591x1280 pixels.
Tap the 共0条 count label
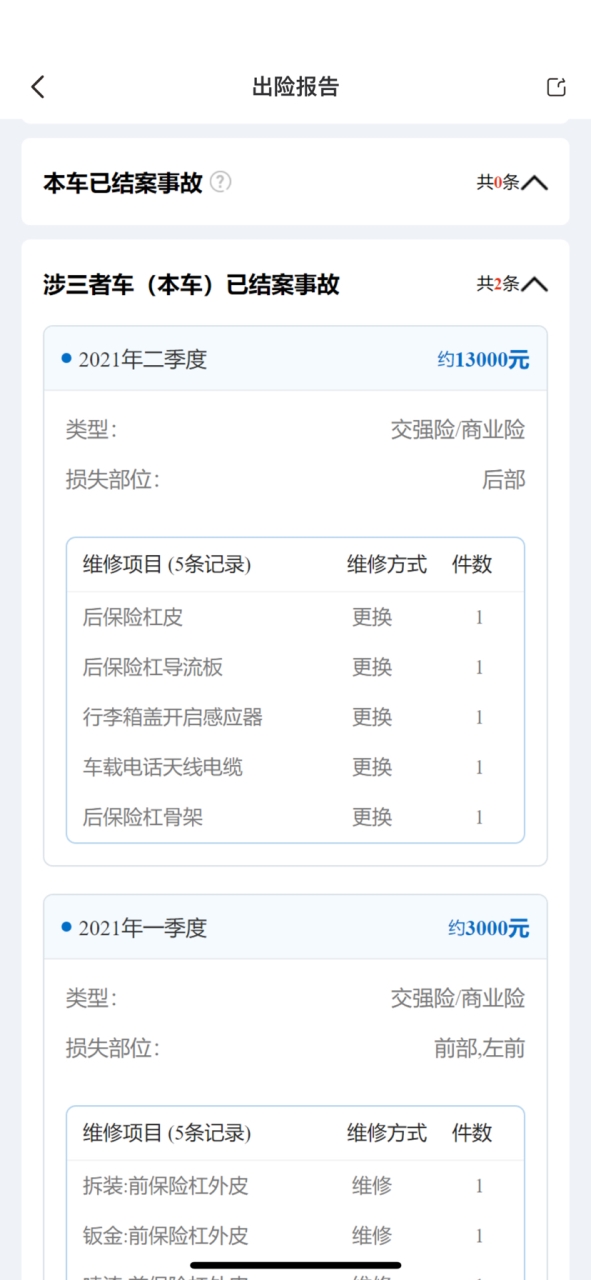498,183
